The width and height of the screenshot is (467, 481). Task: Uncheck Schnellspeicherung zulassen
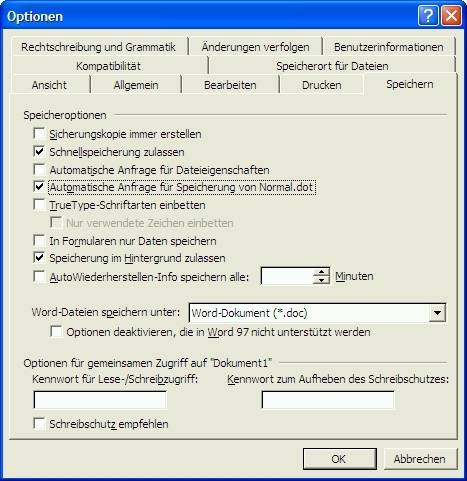tap(39, 152)
